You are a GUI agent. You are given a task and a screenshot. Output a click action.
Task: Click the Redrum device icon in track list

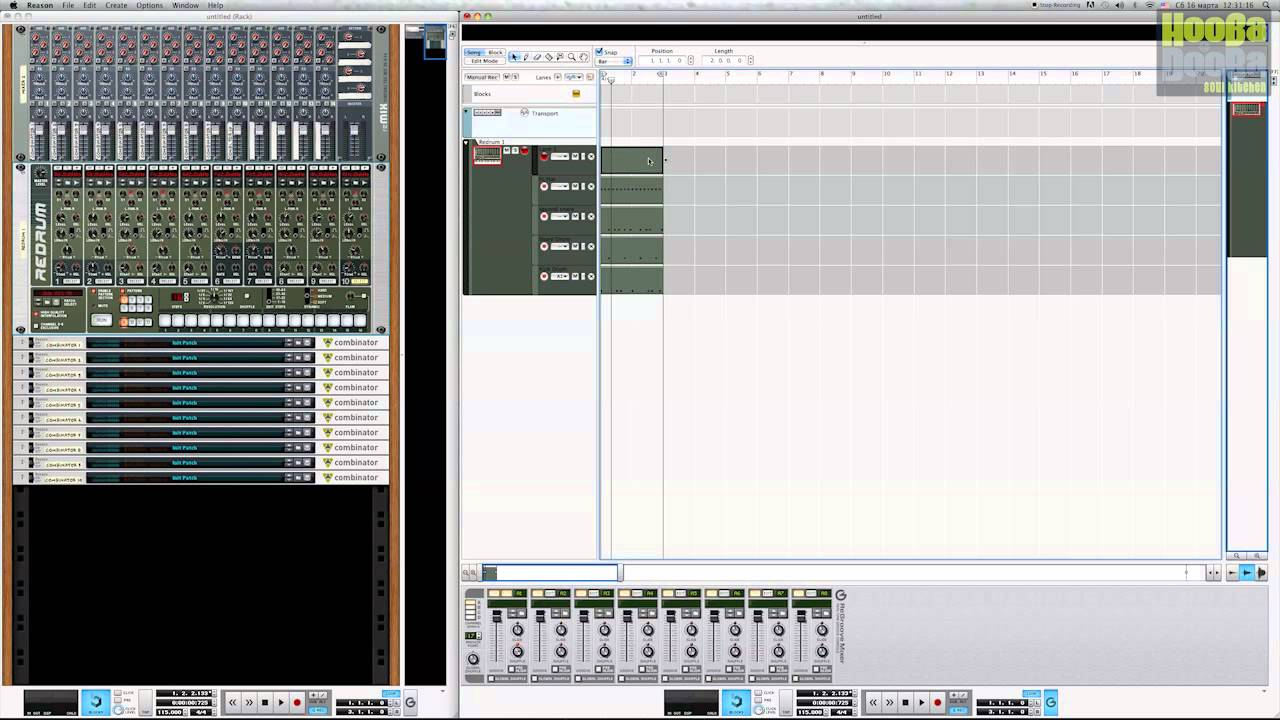(488, 155)
